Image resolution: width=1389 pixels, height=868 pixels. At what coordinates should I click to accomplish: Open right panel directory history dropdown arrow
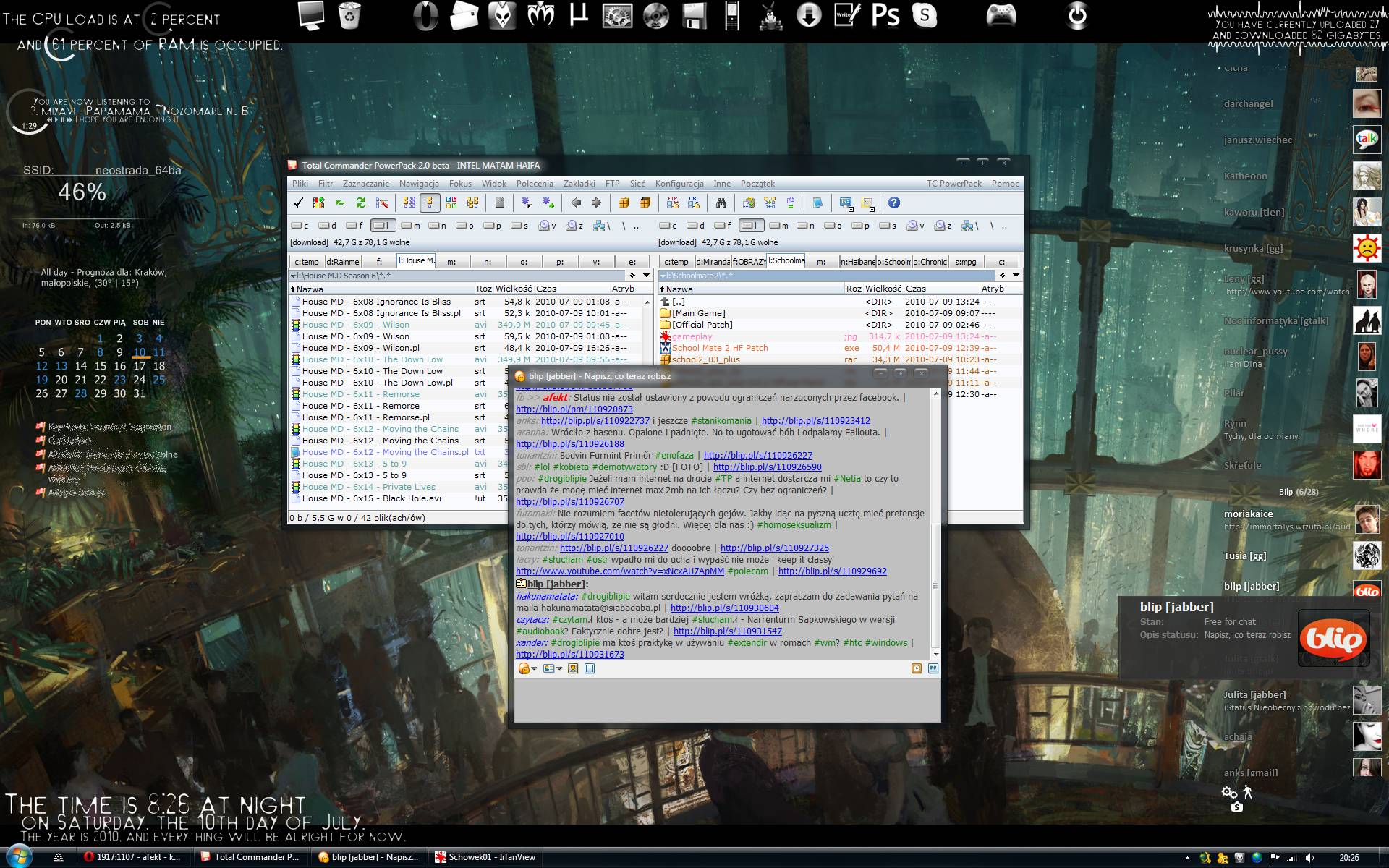(x=1016, y=276)
